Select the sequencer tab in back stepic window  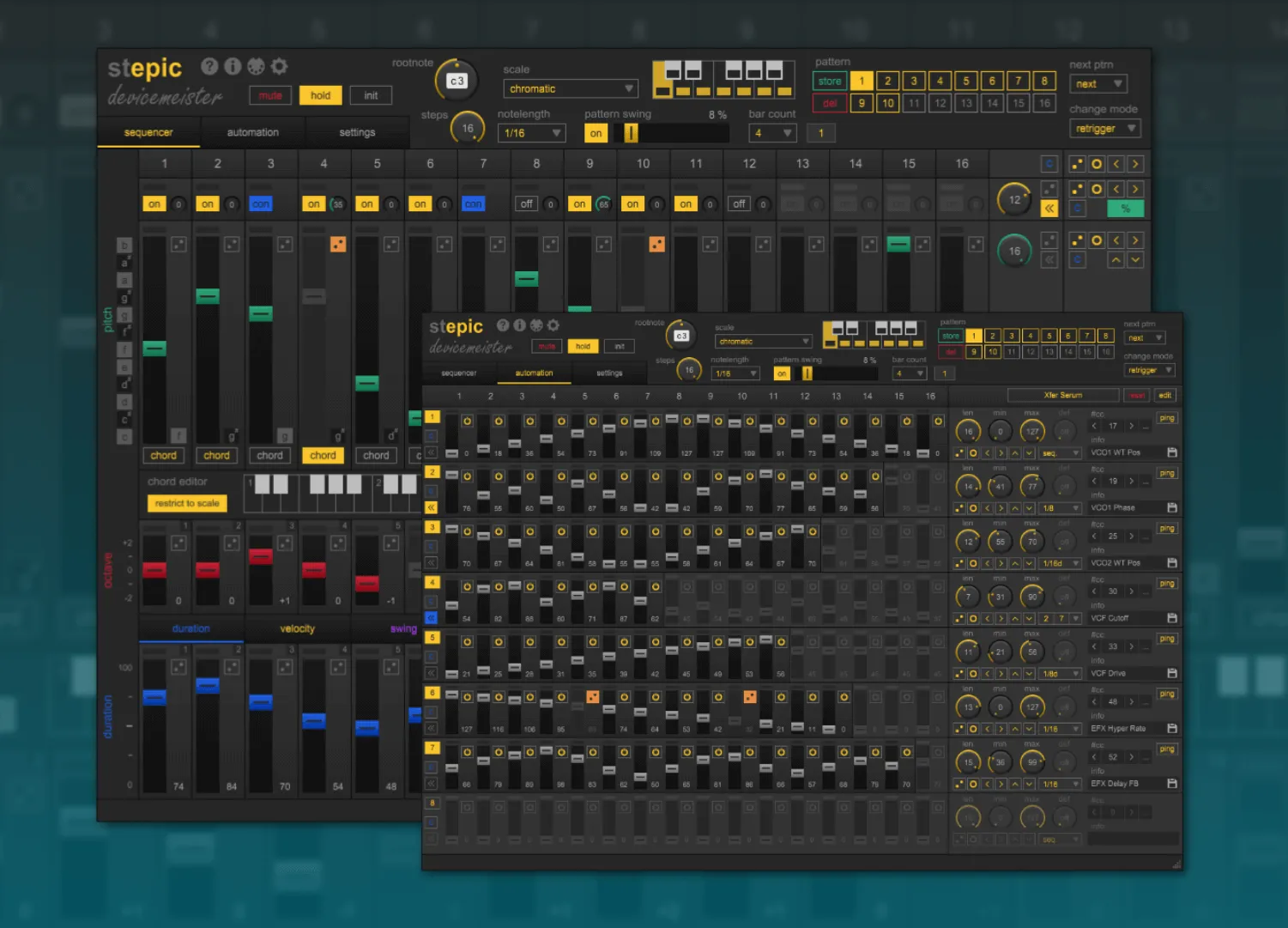click(x=148, y=133)
